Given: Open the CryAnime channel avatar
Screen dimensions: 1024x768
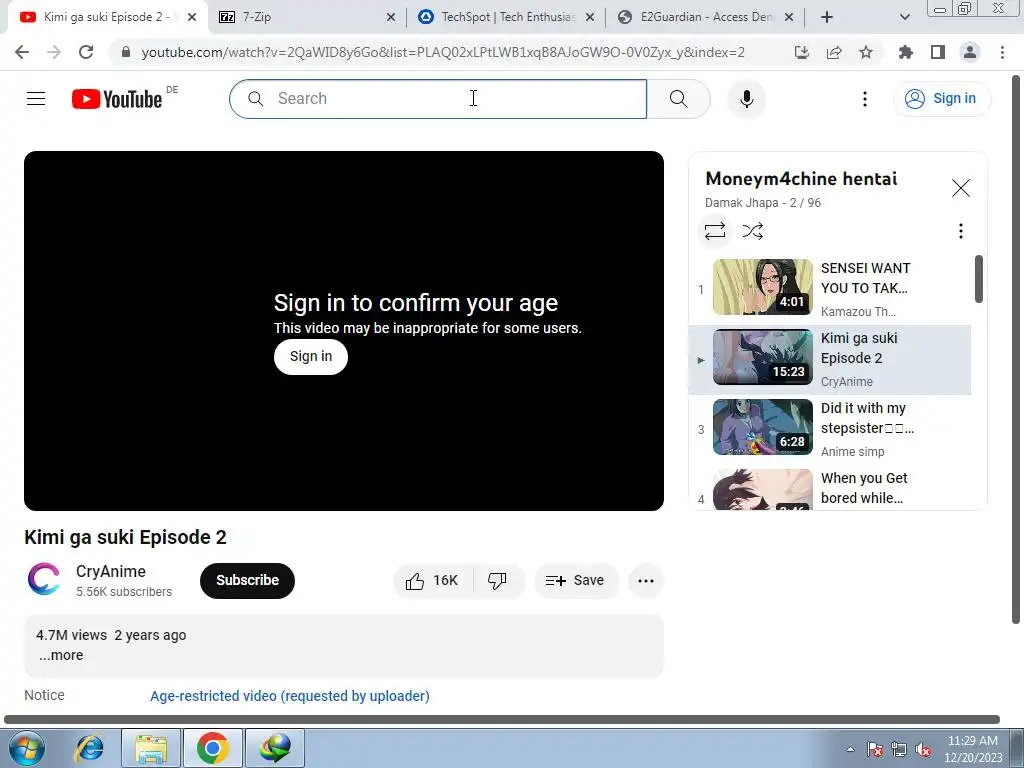Looking at the screenshot, I should (x=44, y=579).
